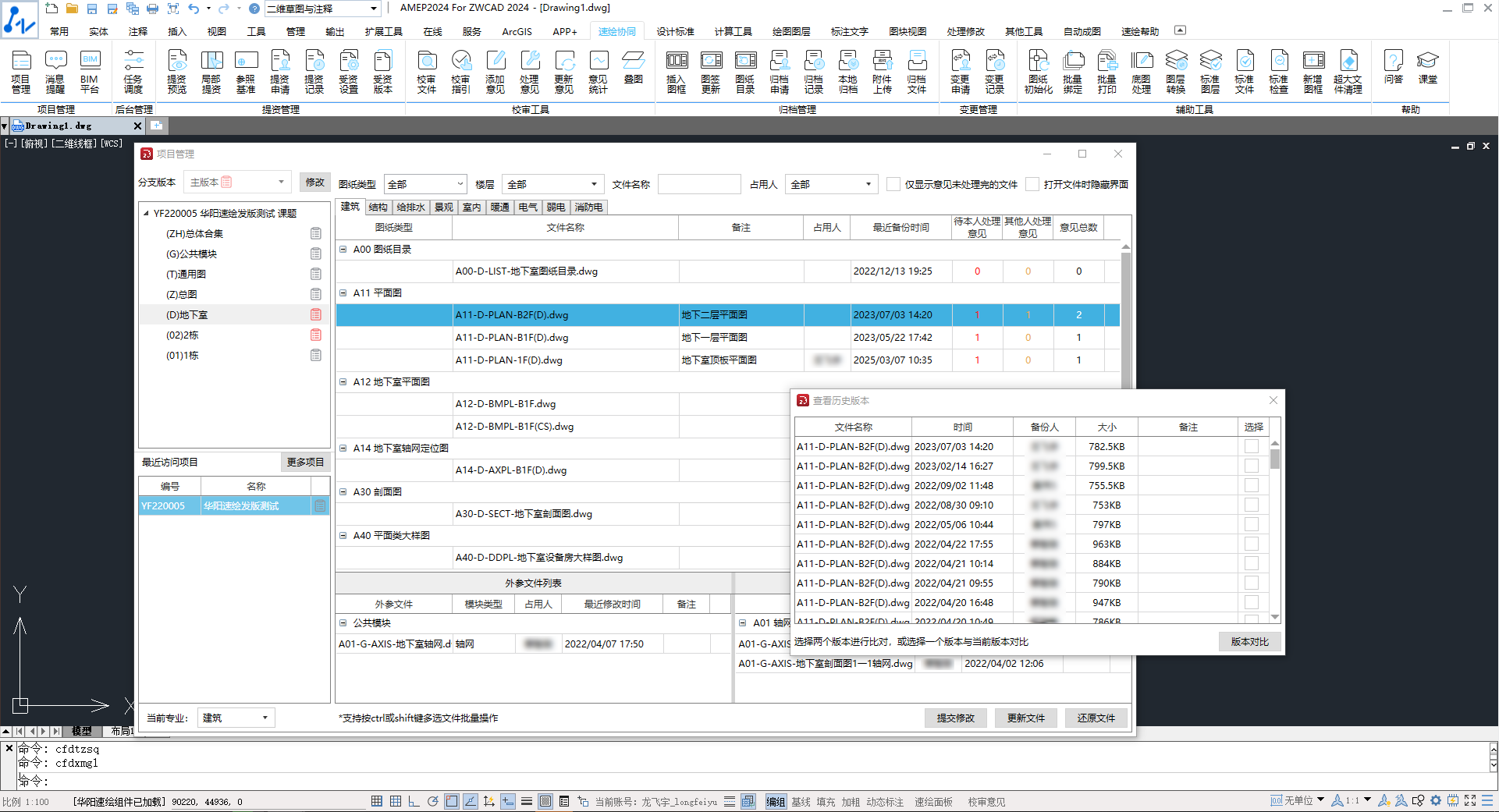The image size is (1499, 812).
Task: Check the 2022/05/06 10:44 version row
Action: 1252,524
